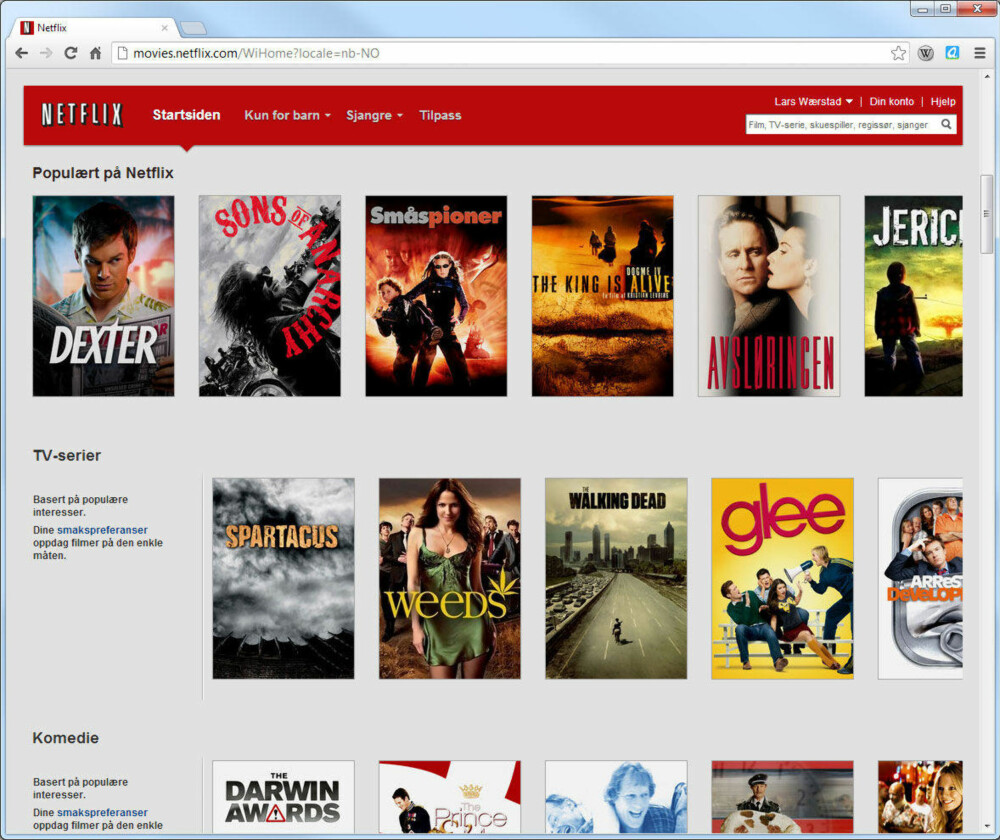
Task: Open the Din konto link
Action: click(x=892, y=101)
